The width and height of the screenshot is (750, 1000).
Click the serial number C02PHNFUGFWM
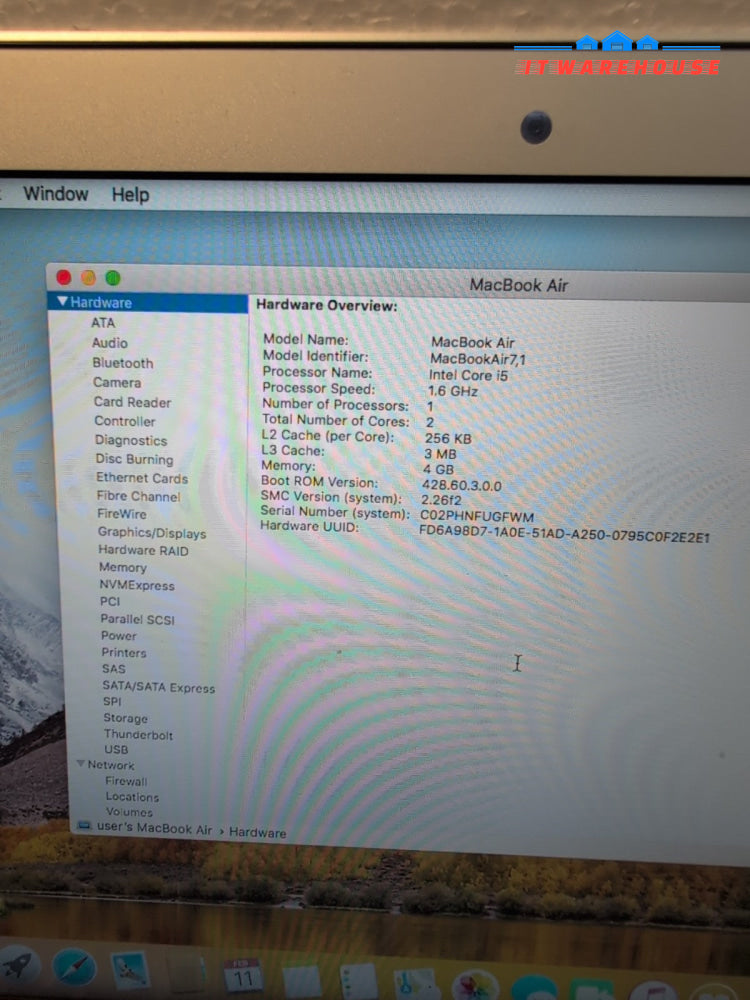(x=476, y=516)
